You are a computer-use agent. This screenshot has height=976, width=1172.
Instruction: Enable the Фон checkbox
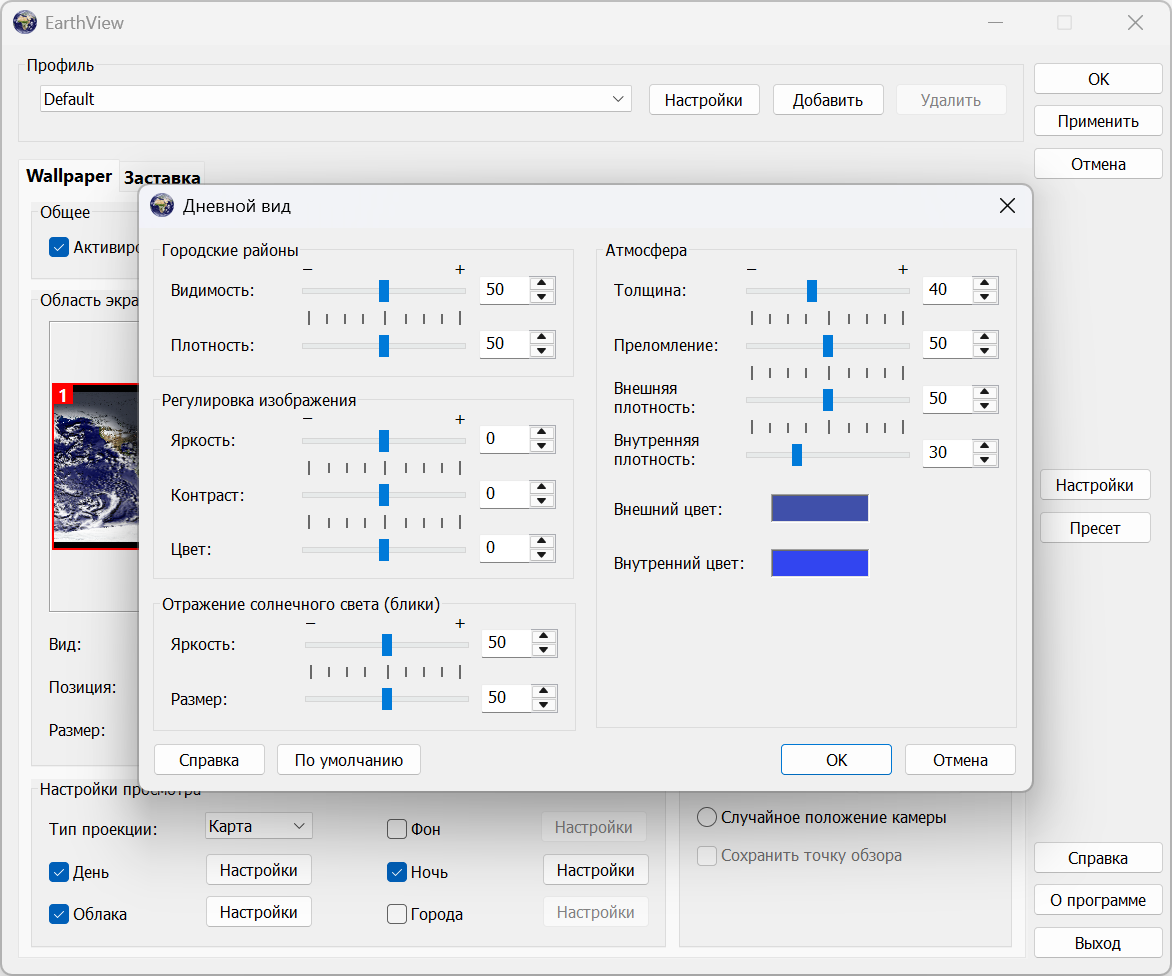tap(397, 829)
